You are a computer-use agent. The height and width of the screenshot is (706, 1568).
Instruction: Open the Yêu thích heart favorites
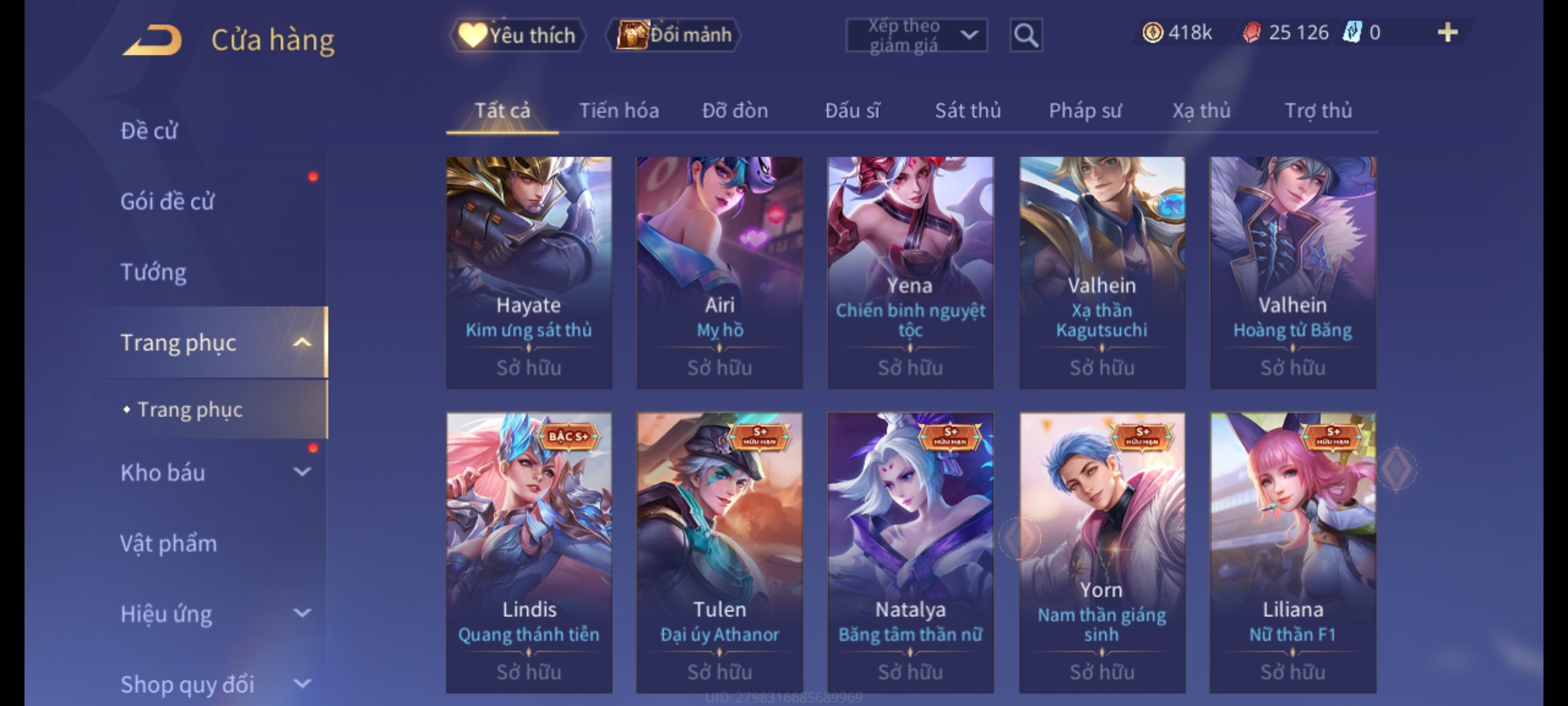(517, 35)
